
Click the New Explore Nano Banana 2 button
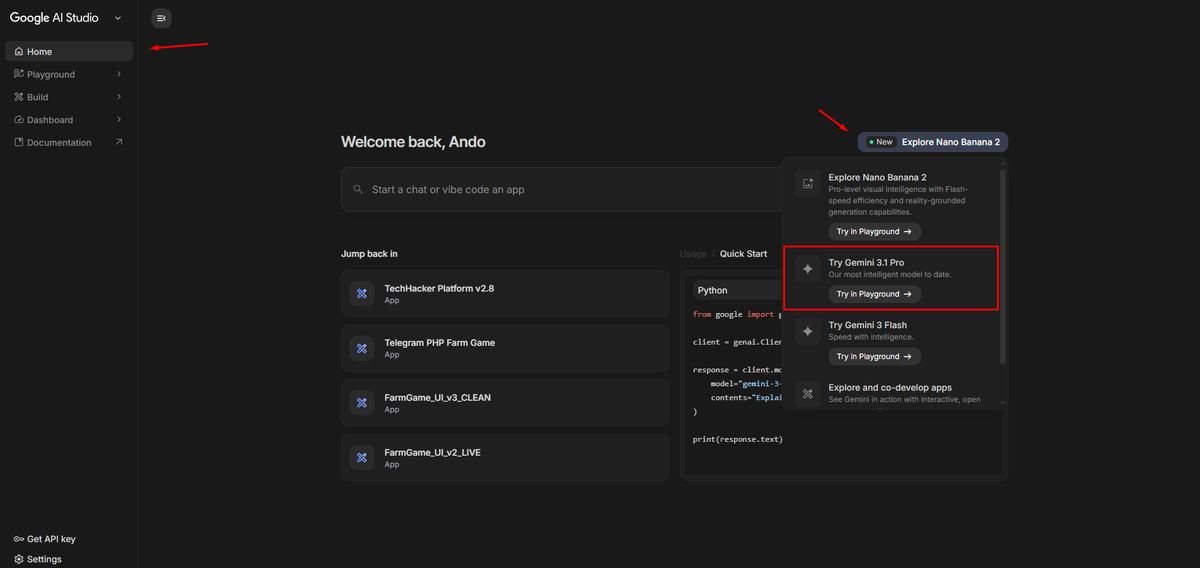(932, 142)
